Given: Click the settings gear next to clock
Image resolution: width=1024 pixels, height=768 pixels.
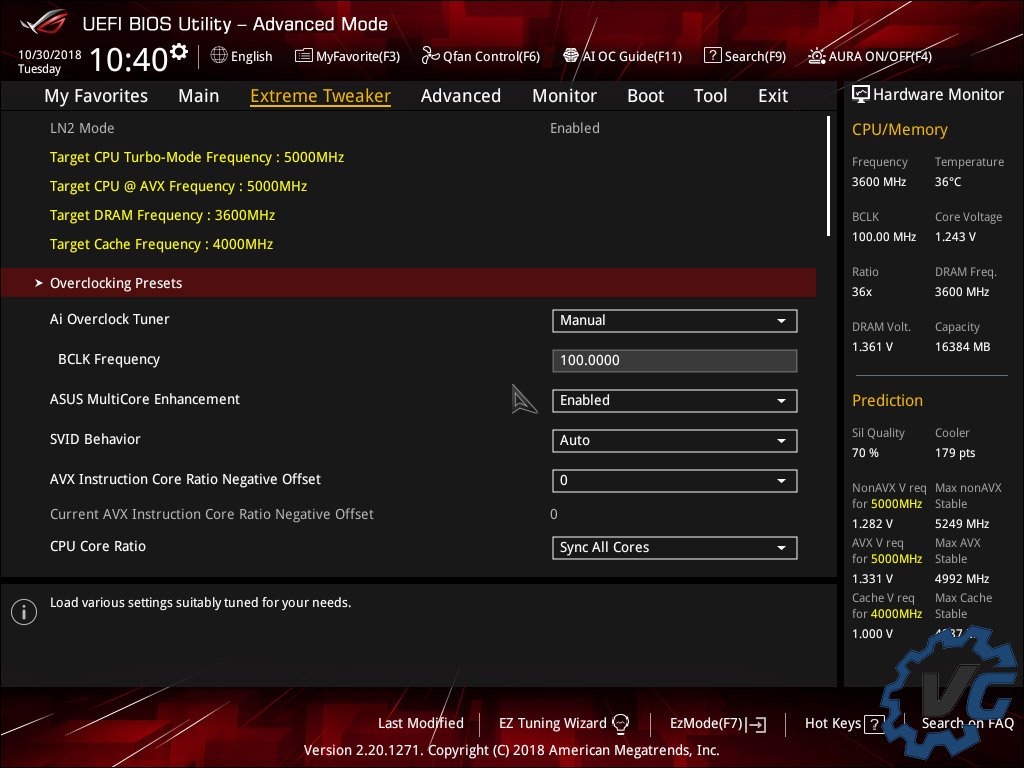Looking at the screenshot, I should click(179, 52).
